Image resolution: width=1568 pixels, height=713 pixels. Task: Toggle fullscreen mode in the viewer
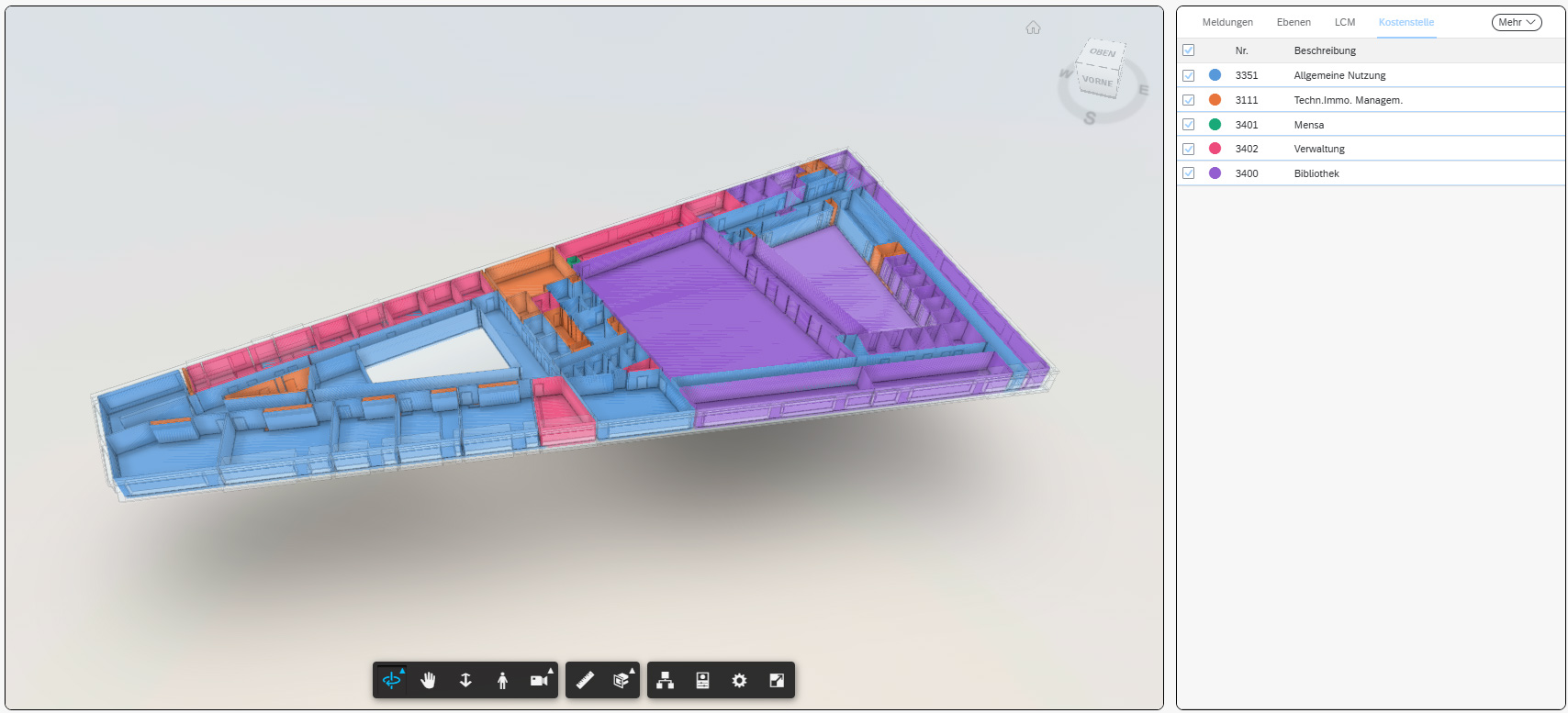(x=777, y=681)
